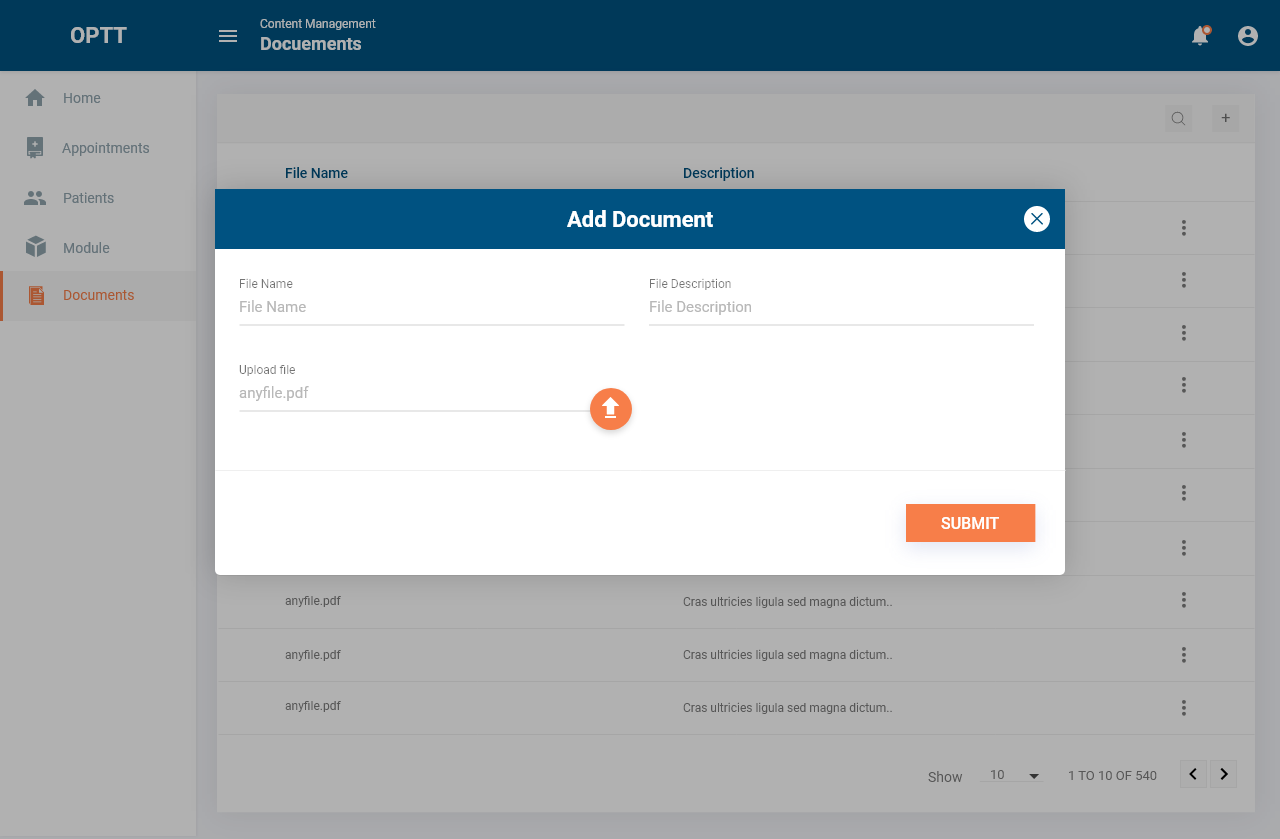This screenshot has height=839, width=1280.
Task: Open the notifications bell
Action: pos(1200,36)
